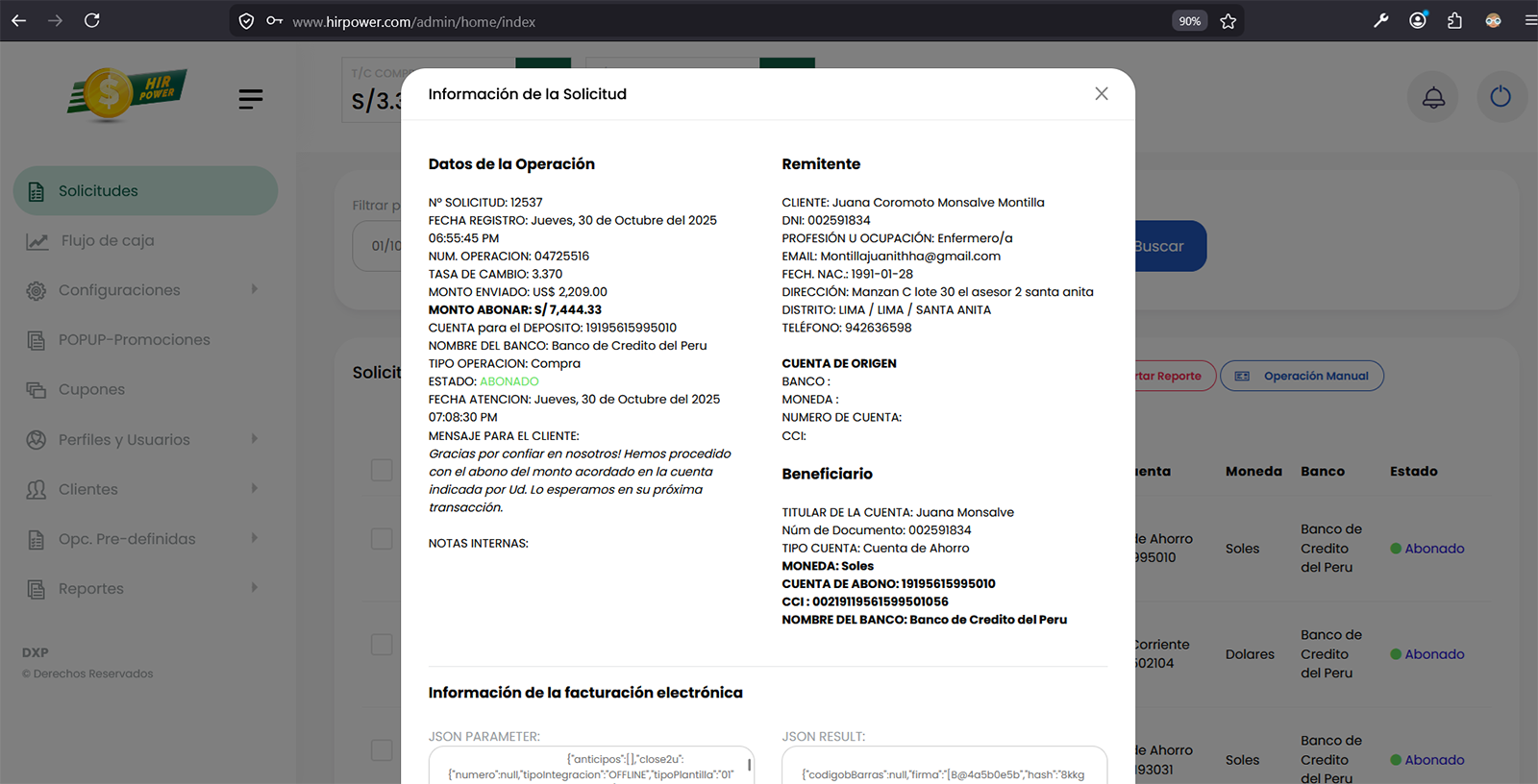Click the date filter field starting 01/10

click(377, 246)
